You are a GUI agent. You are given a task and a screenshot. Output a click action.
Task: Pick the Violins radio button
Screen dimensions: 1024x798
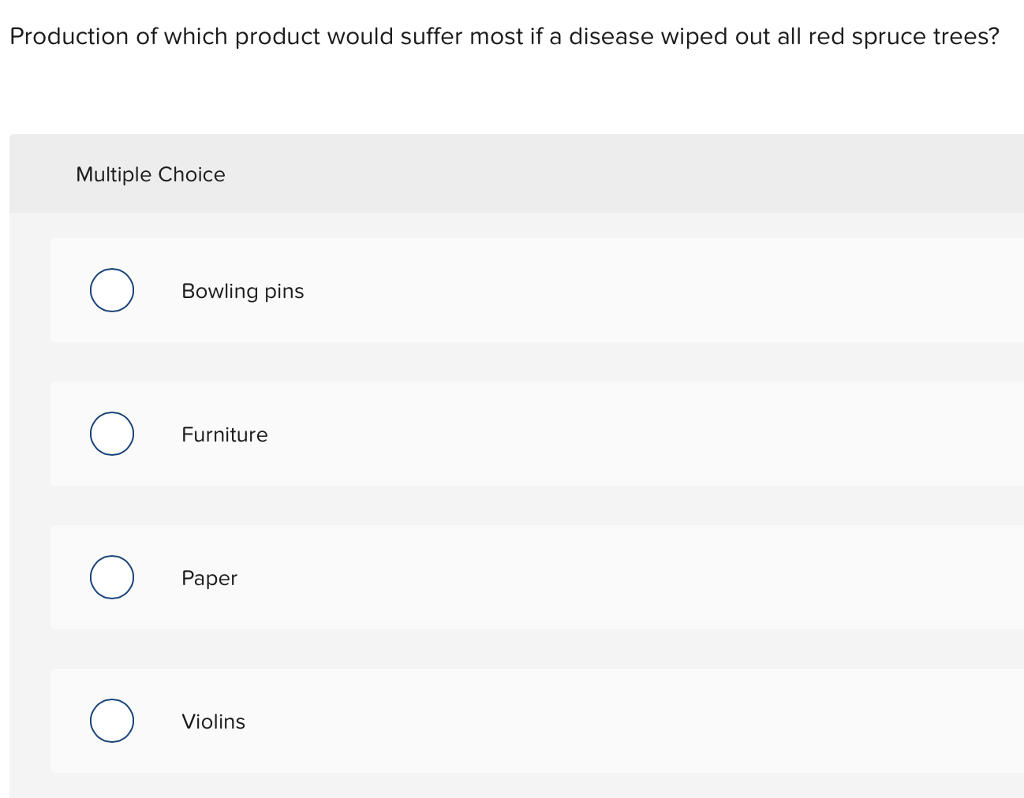pyautogui.click(x=112, y=721)
